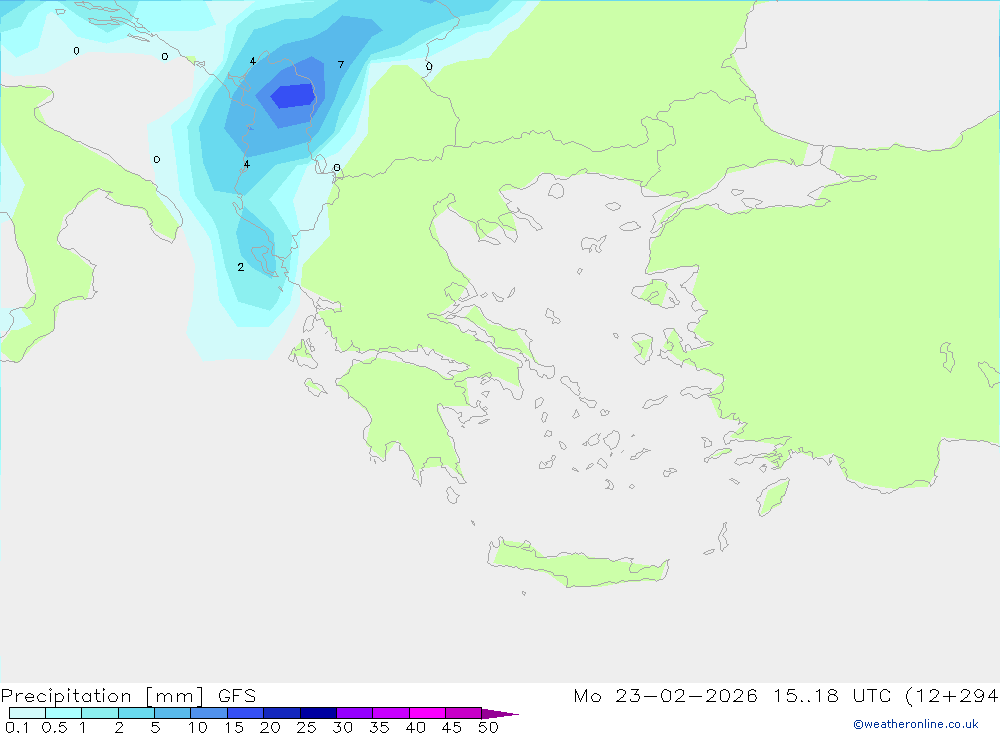The height and width of the screenshot is (733, 1000).
Task: Click the legend label '15'
Action: (234, 727)
